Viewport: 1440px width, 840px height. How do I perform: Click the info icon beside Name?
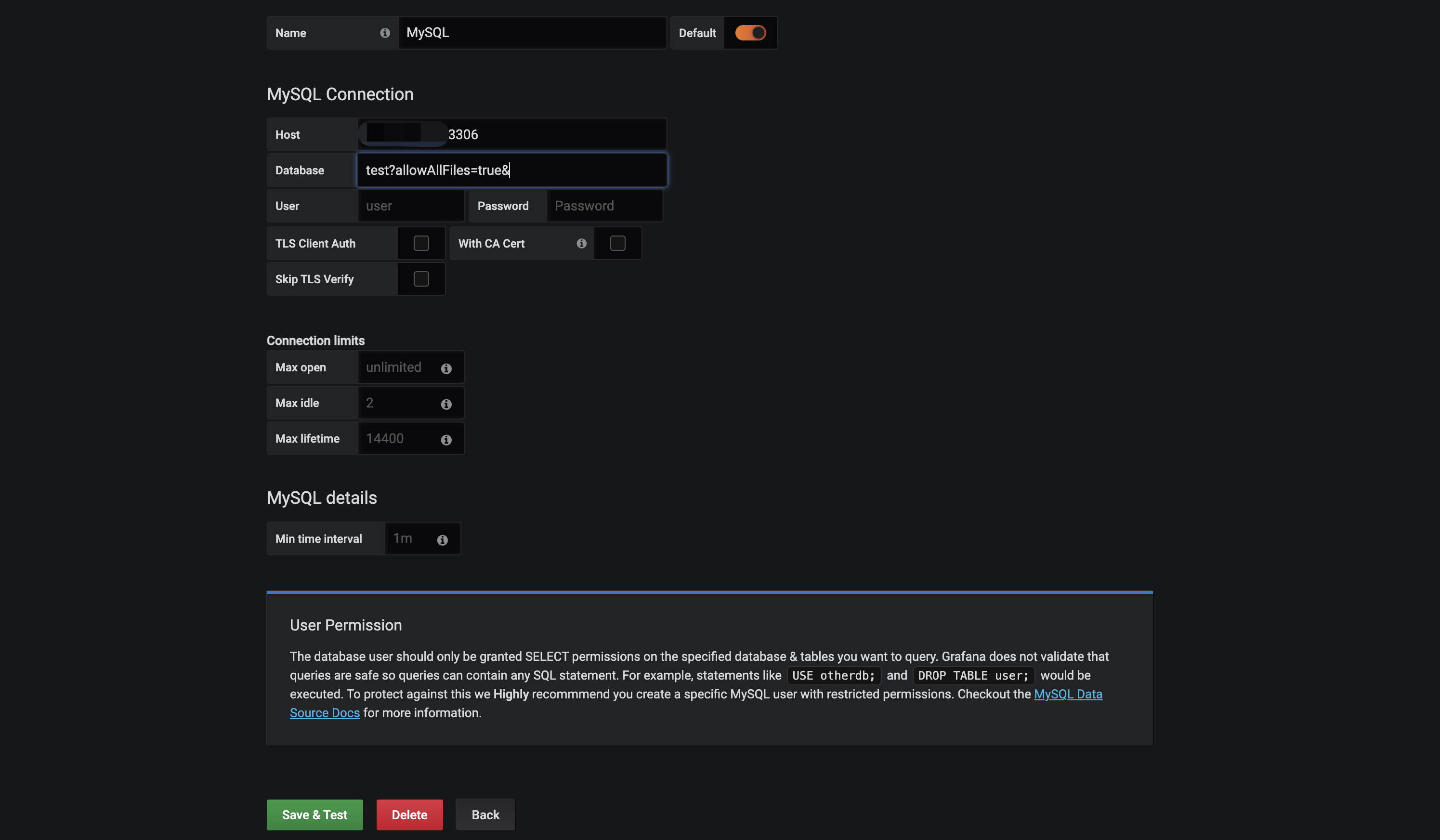click(x=385, y=33)
